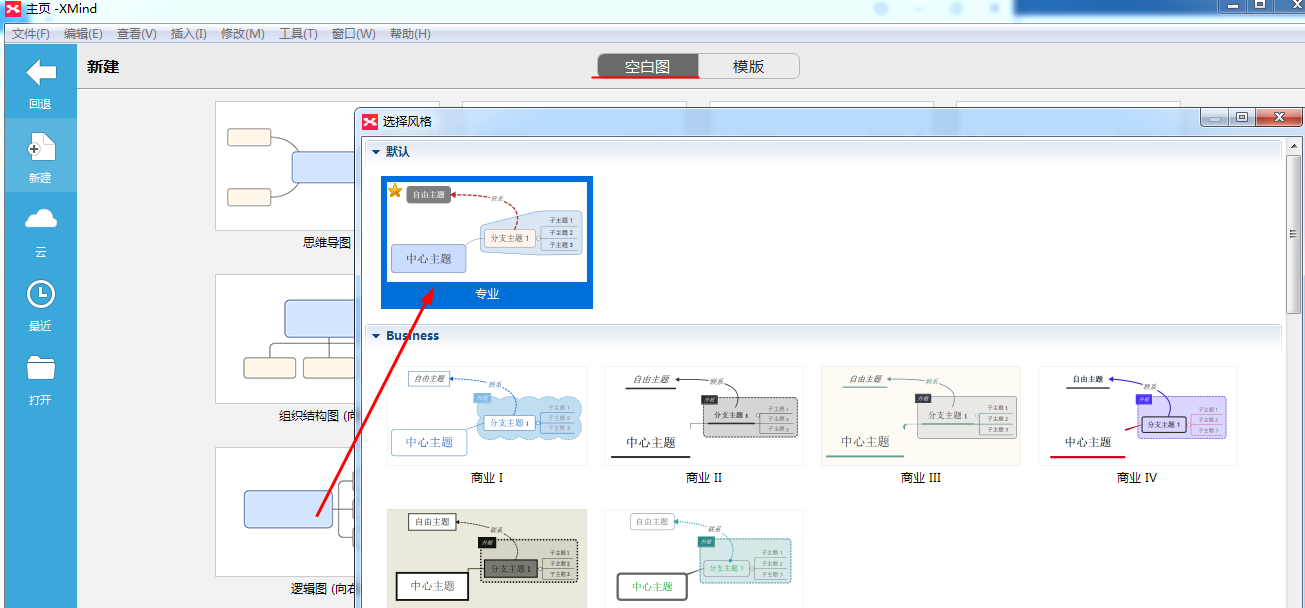Image resolution: width=1305 pixels, height=608 pixels.
Task: Open the 修改(M) menu
Action: point(242,34)
